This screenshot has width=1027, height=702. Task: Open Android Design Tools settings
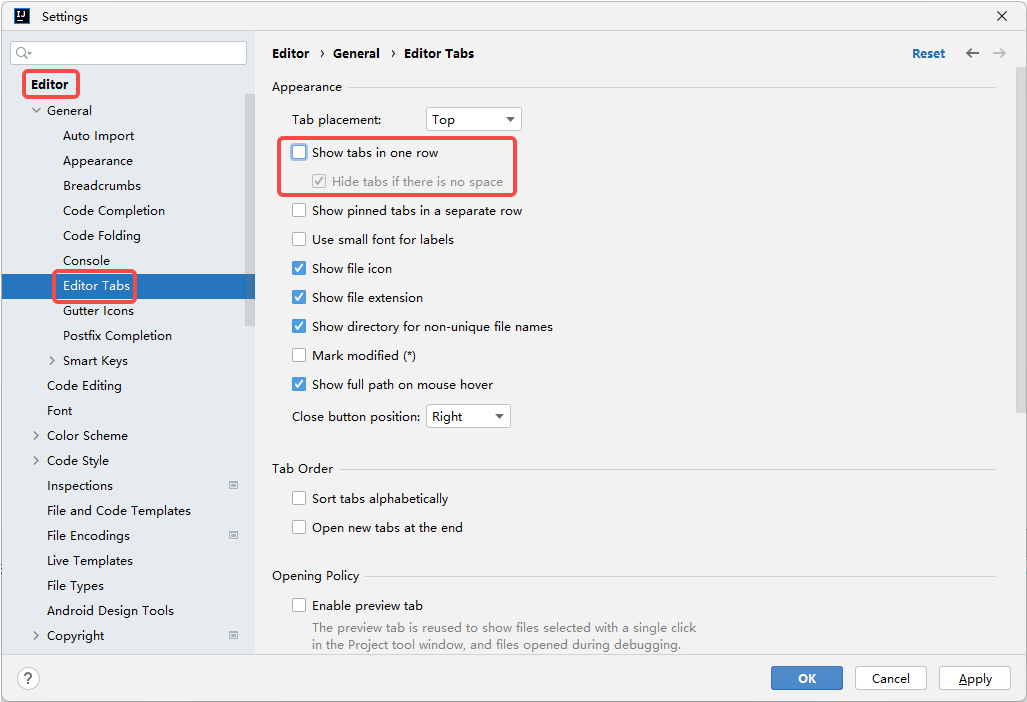110,610
